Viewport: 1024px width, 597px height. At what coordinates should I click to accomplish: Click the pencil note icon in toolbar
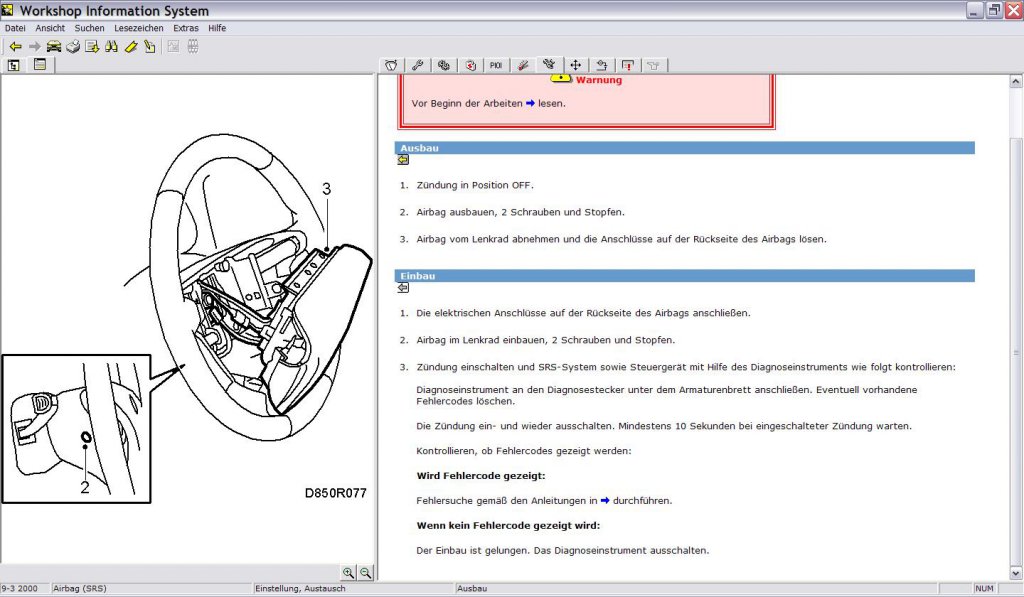pyautogui.click(x=150, y=46)
